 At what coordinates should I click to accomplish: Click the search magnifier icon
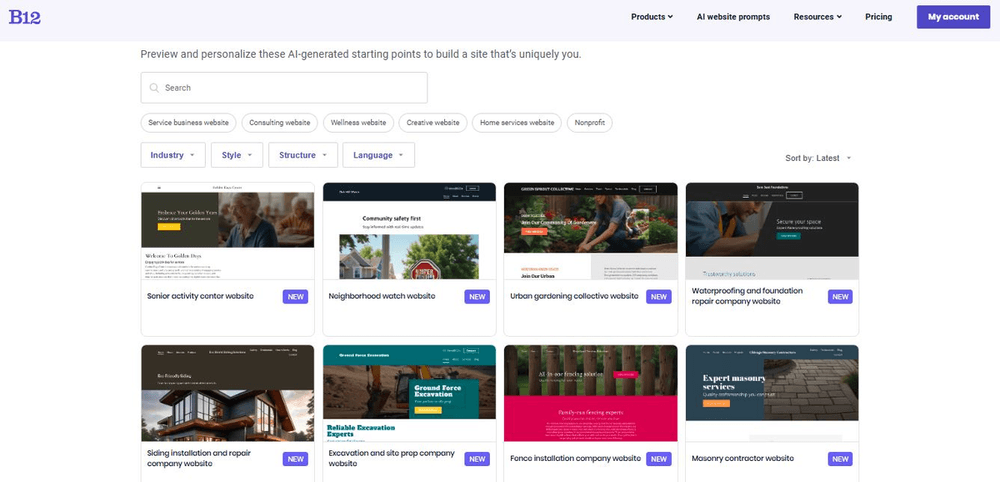154,88
